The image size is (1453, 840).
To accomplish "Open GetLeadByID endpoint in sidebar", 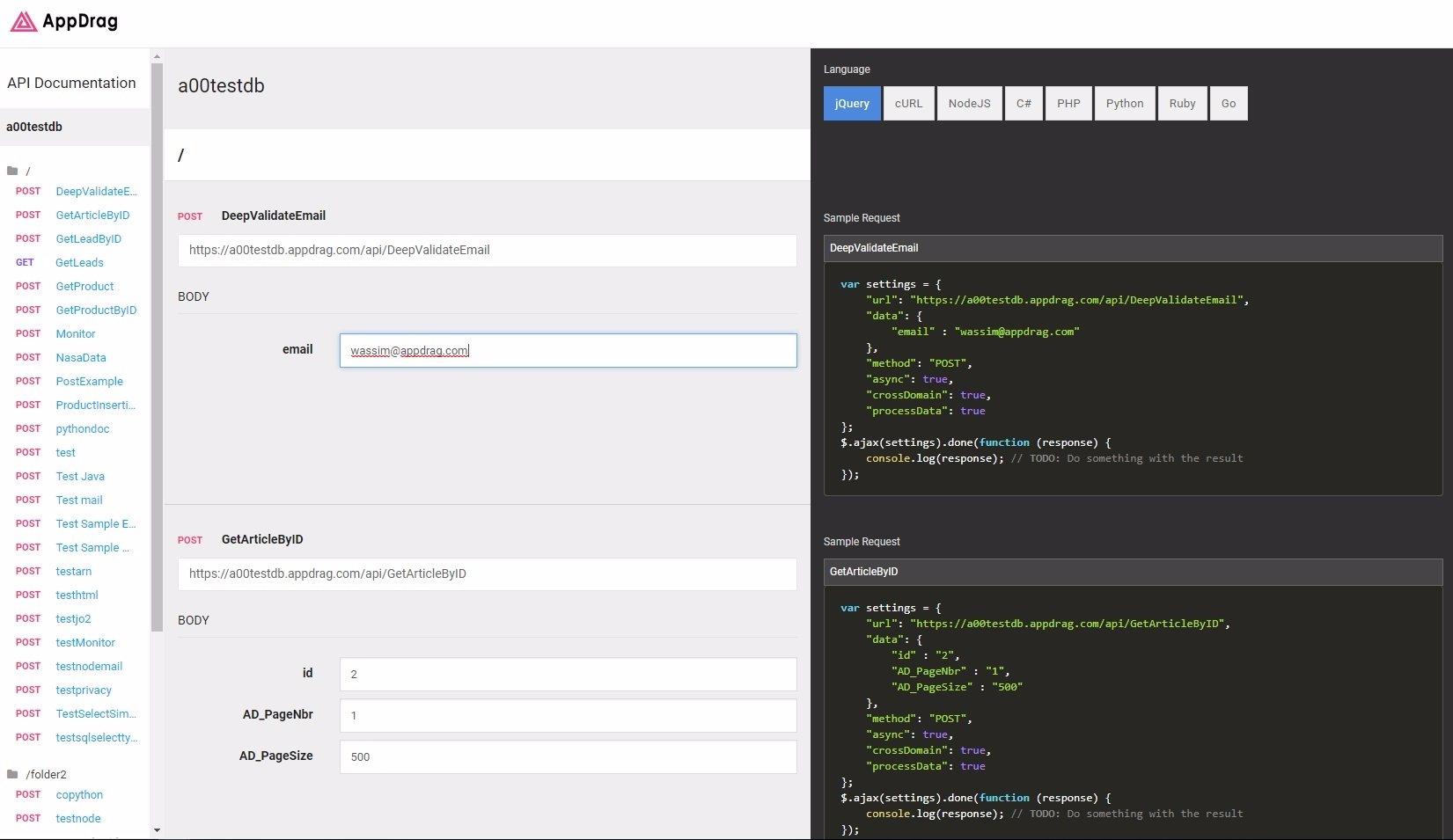I will pos(88,238).
